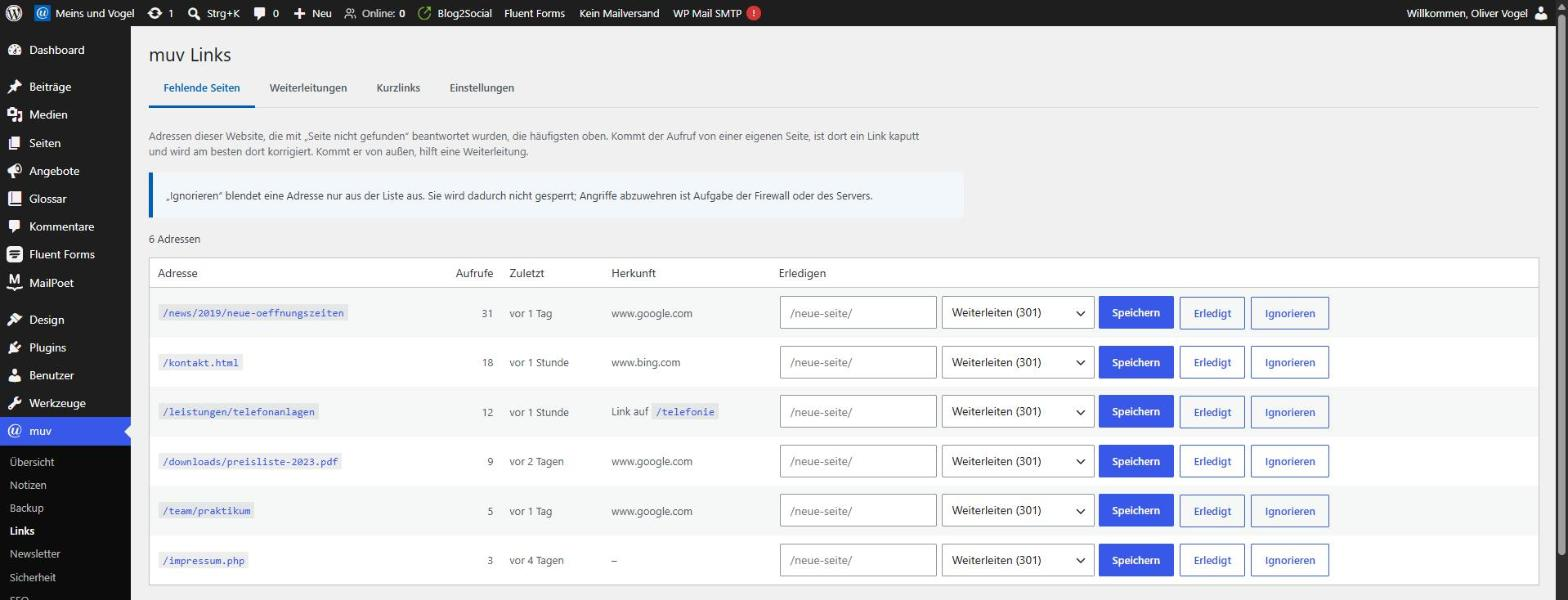This screenshot has width=1568, height=600.
Task: Click the Blog2Social icon
Action: (x=424, y=13)
